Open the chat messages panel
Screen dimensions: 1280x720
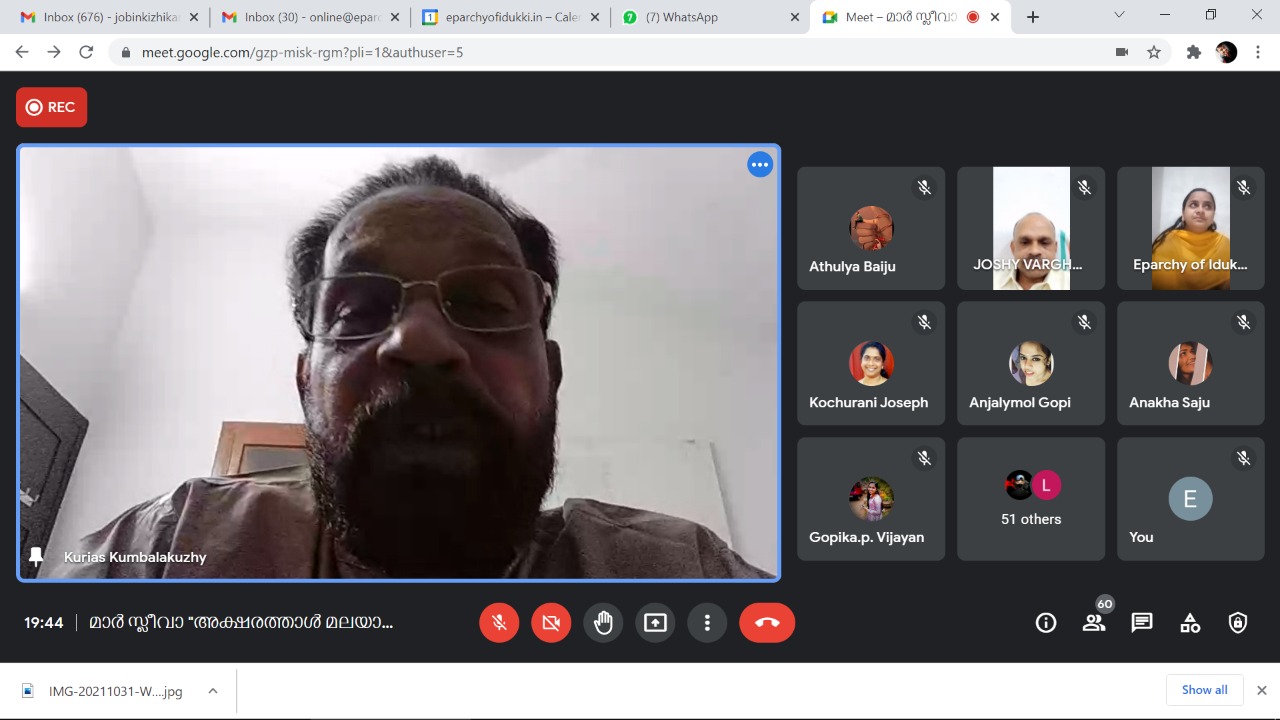[x=1142, y=623]
